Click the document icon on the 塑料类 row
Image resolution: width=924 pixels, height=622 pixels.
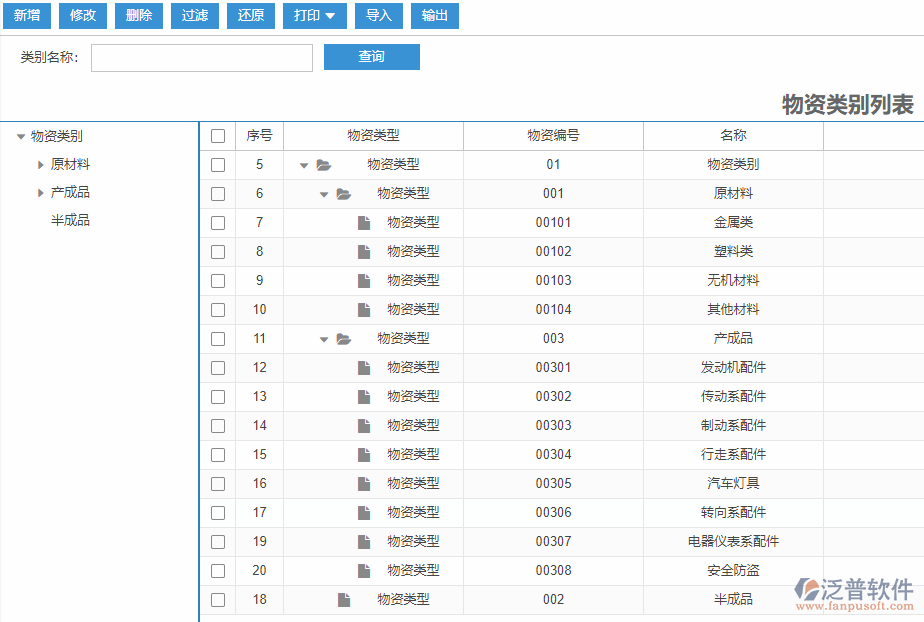pyautogui.click(x=363, y=251)
